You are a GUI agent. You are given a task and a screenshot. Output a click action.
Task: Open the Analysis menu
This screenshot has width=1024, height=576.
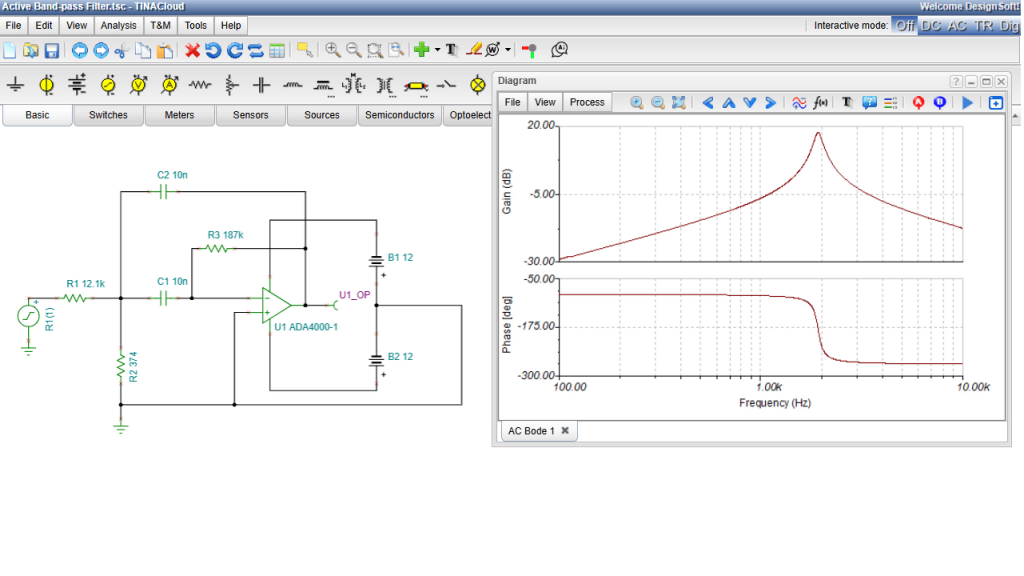(x=118, y=25)
